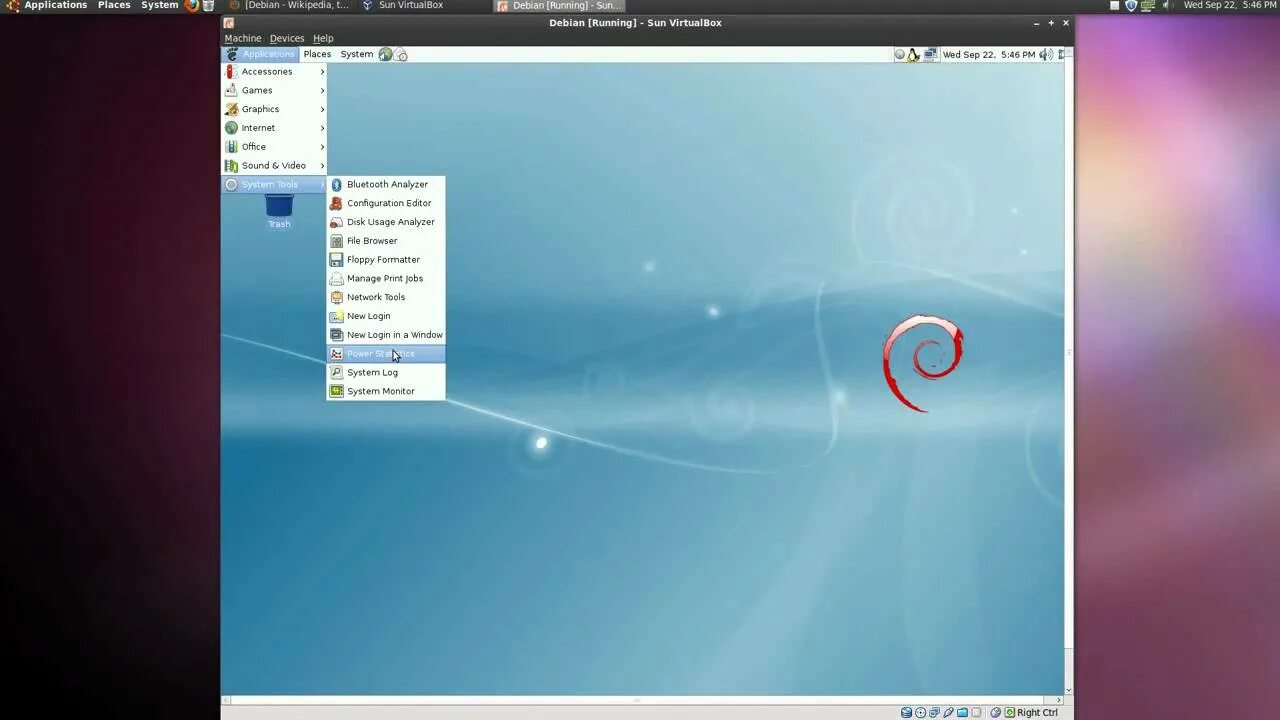This screenshot has width=1280, height=720.
Task: Click the System Log magnifier icon
Action: pyautogui.click(x=337, y=372)
